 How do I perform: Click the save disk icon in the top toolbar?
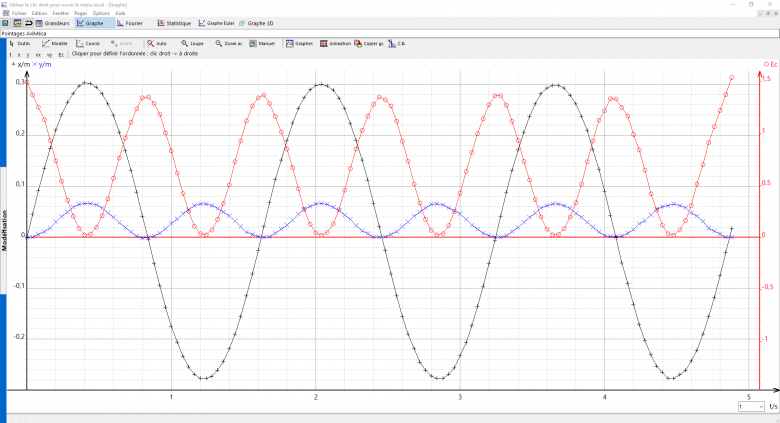coord(5,23)
